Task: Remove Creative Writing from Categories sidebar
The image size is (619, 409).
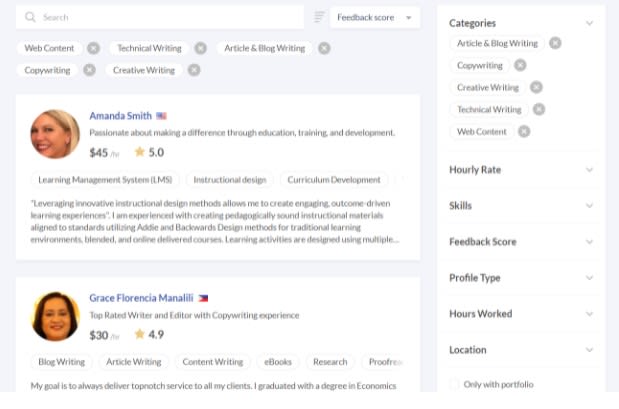Action: click(536, 88)
